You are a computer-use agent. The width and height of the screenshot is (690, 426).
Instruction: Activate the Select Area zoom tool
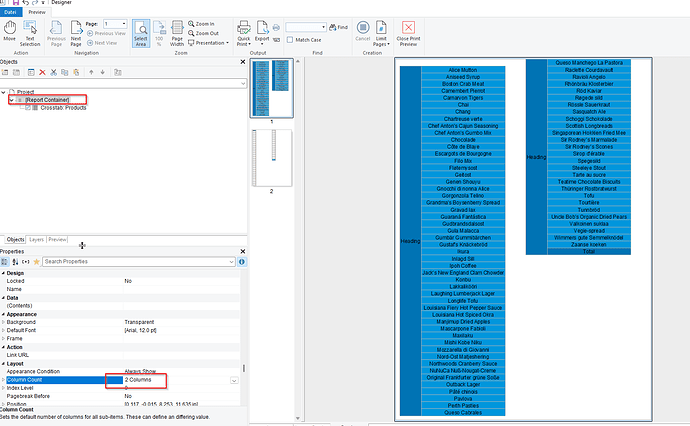pos(141,33)
